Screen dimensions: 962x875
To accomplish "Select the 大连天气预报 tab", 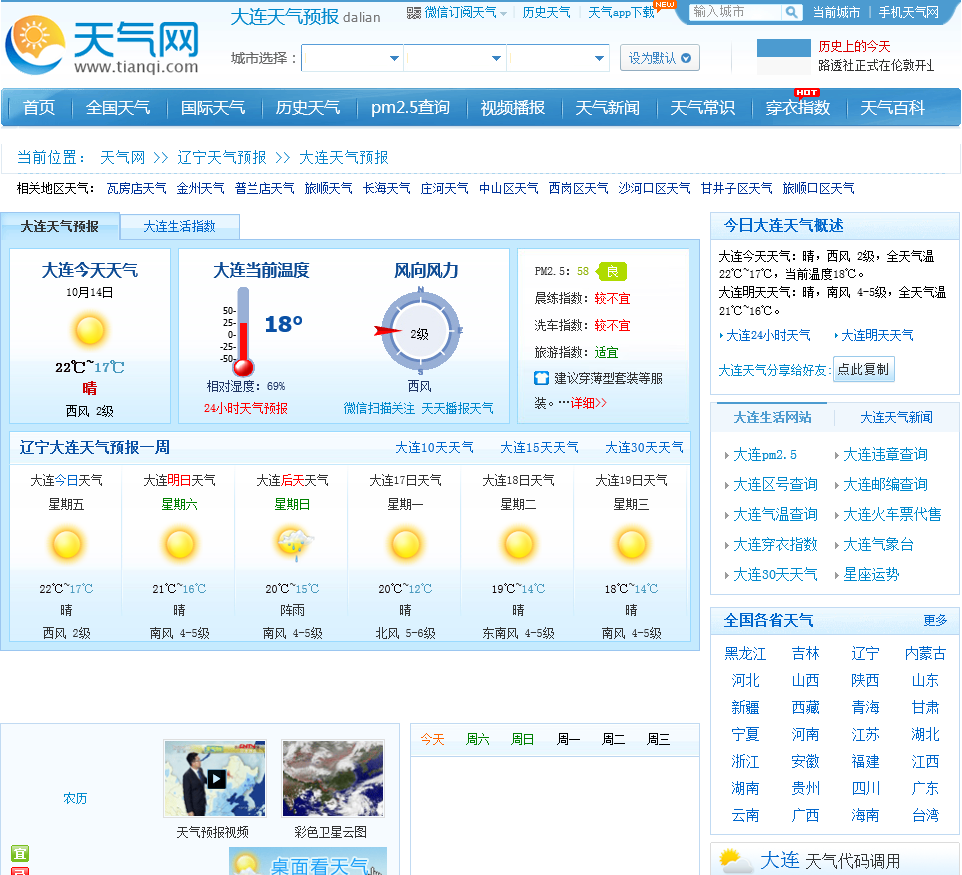I will pyautogui.click(x=60, y=226).
